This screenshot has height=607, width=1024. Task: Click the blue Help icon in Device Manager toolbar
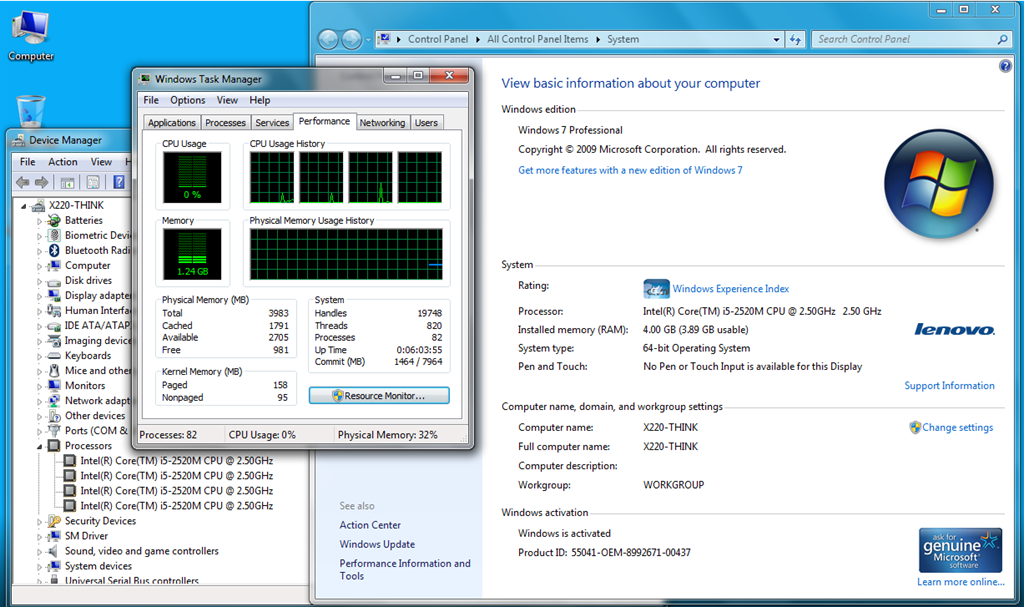[x=119, y=182]
